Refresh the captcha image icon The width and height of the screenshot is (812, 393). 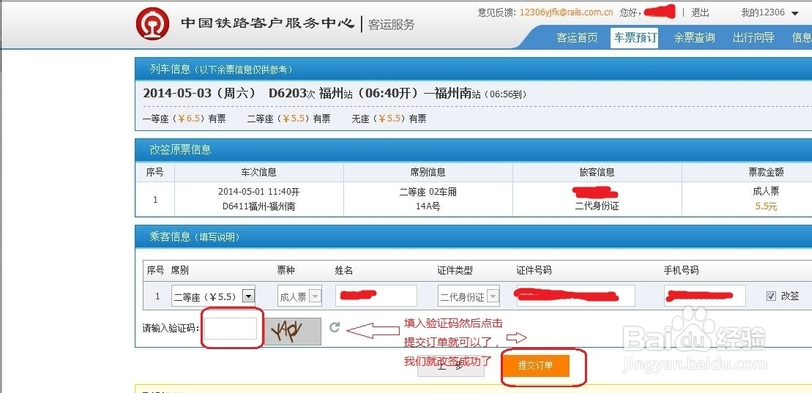[x=335, y=327]
